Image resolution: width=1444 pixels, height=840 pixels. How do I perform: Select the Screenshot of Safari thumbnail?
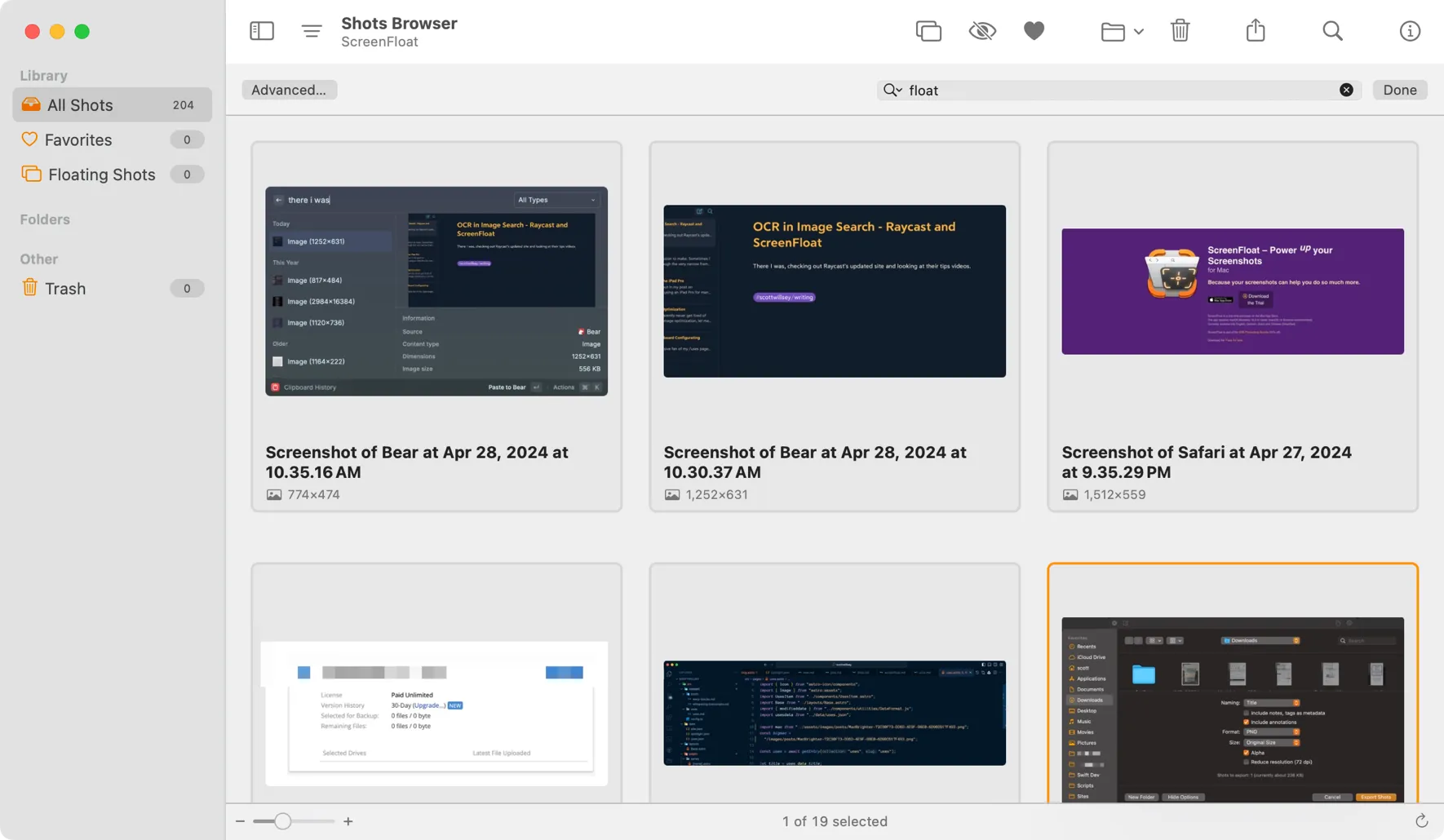coord(1231,291)
